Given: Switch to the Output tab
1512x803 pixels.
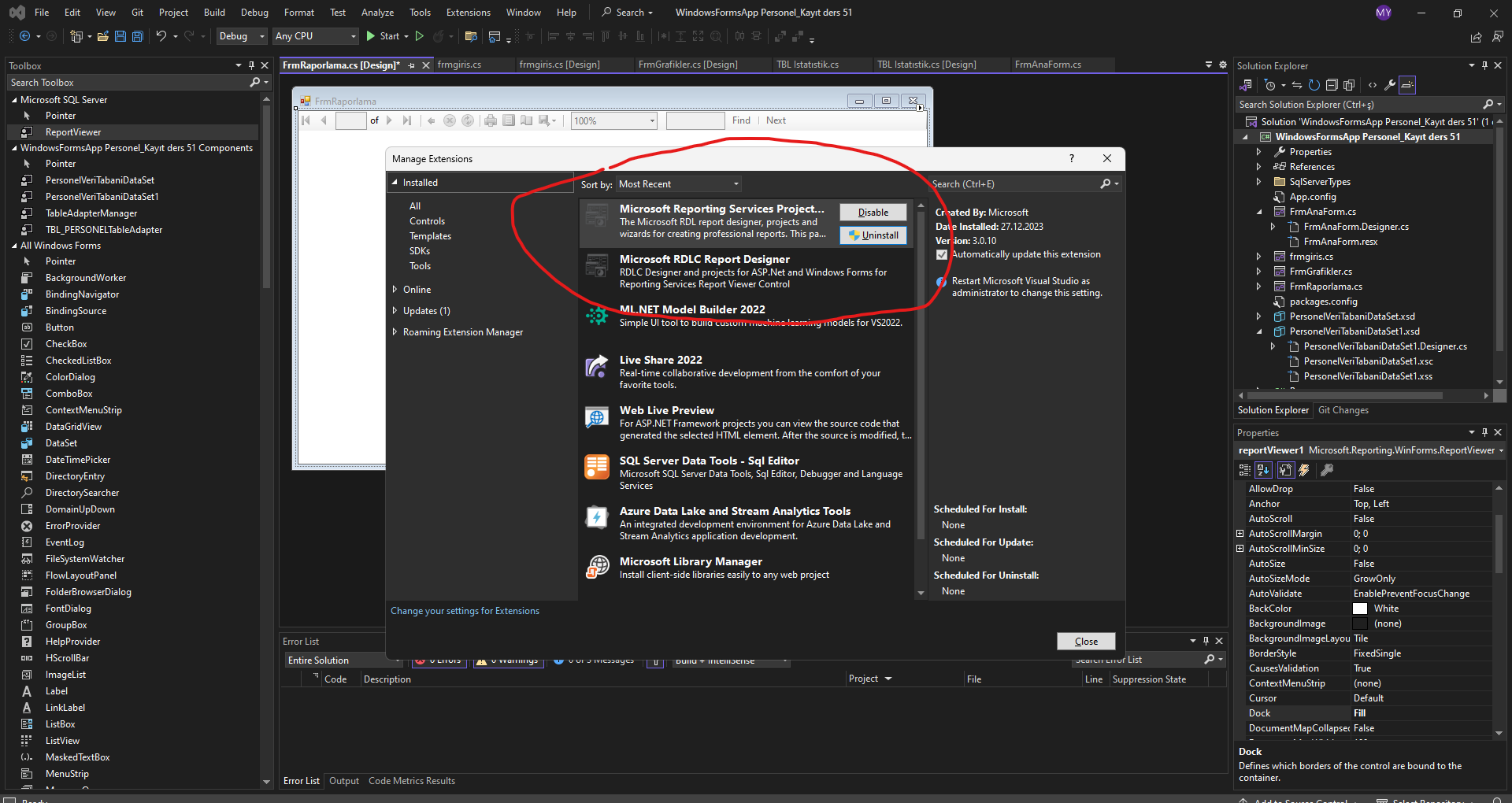Looking at the screenshot, I should [344, 781].
